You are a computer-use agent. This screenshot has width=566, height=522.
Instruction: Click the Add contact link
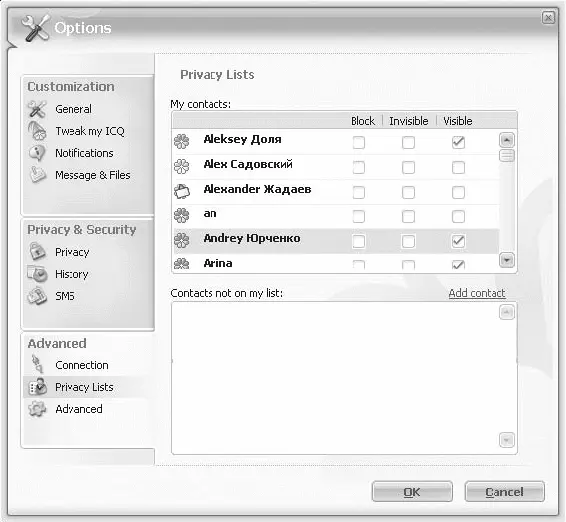tap(477, 293)
